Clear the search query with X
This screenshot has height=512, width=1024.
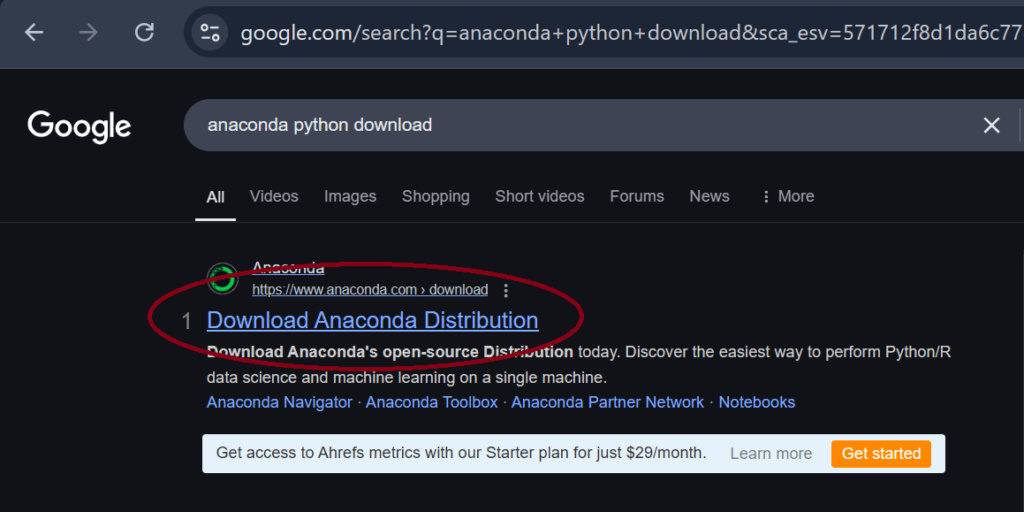(x=991, y=125)
